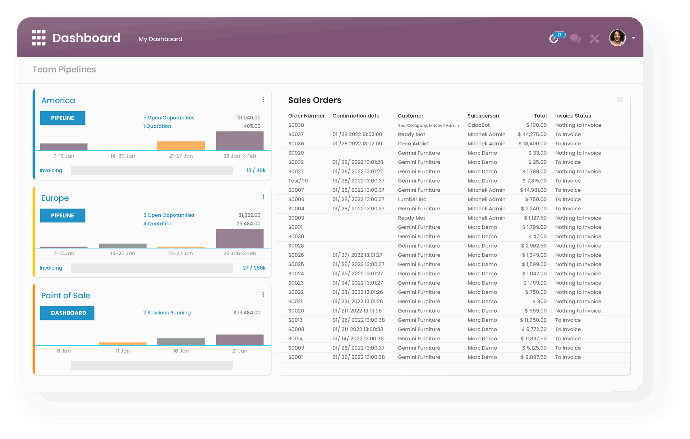Click the Point of Sale DASHBOARD button
The image size is (690, 439).
pos(67,313)
